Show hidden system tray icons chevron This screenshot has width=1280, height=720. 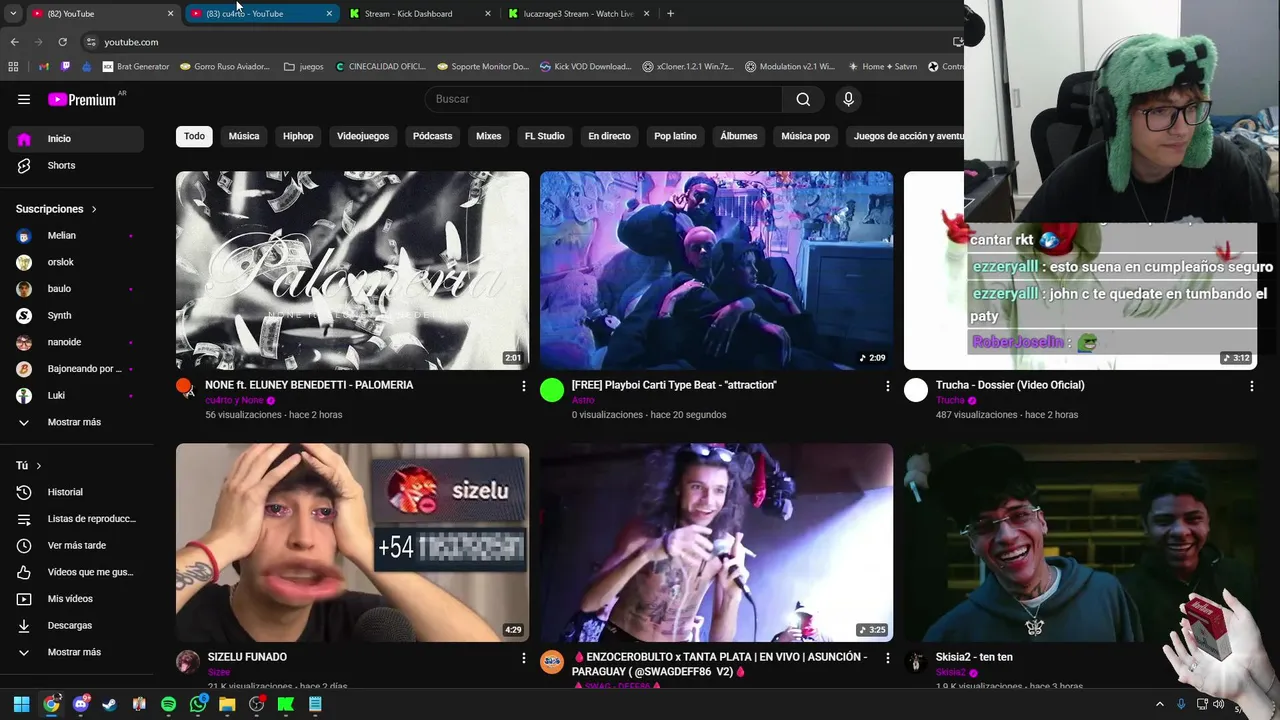(1160, 704)
